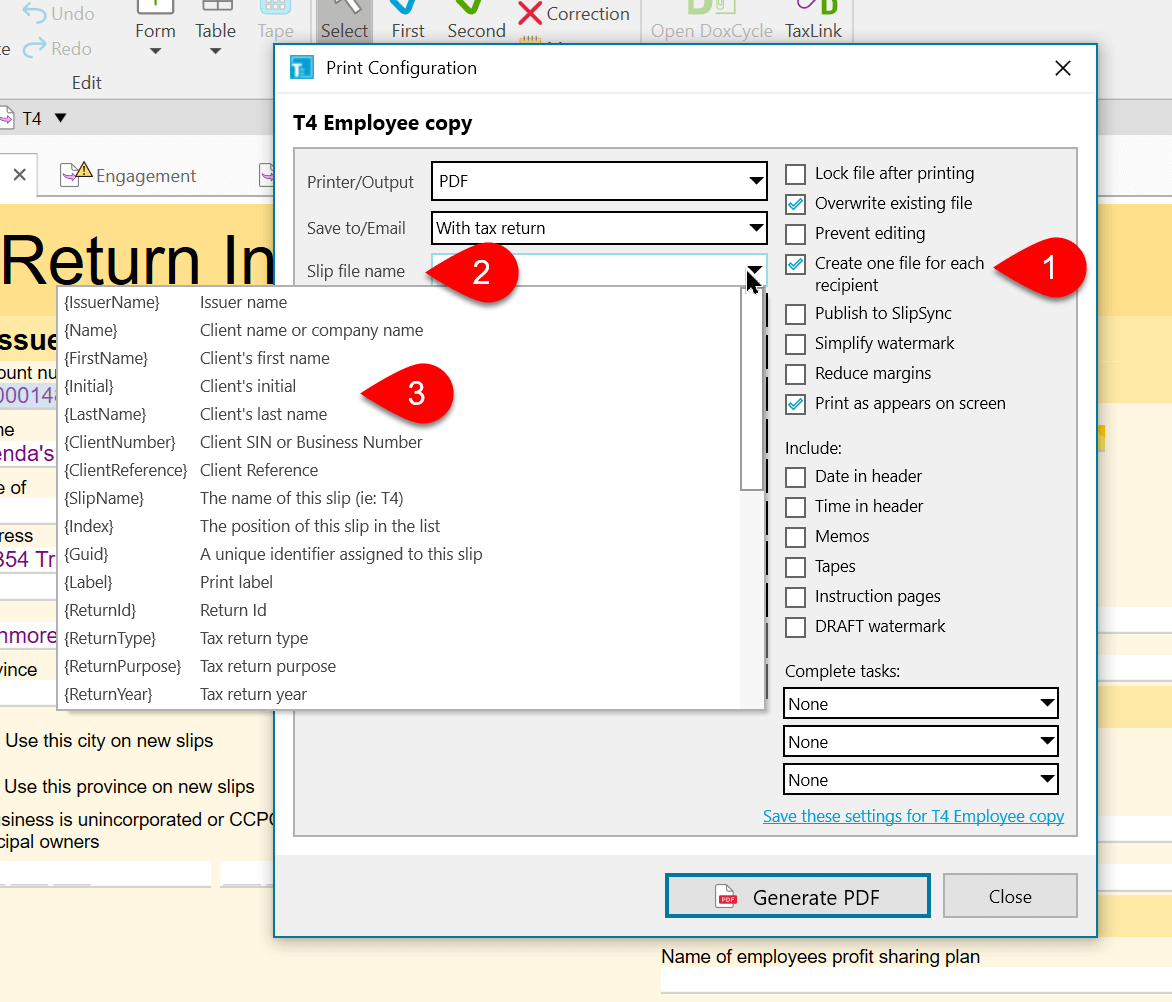Toggle Create one file for each recipient
The width and height of the screenshot is (1172, 1002).
pyautogui.click(x=795, y=264)
